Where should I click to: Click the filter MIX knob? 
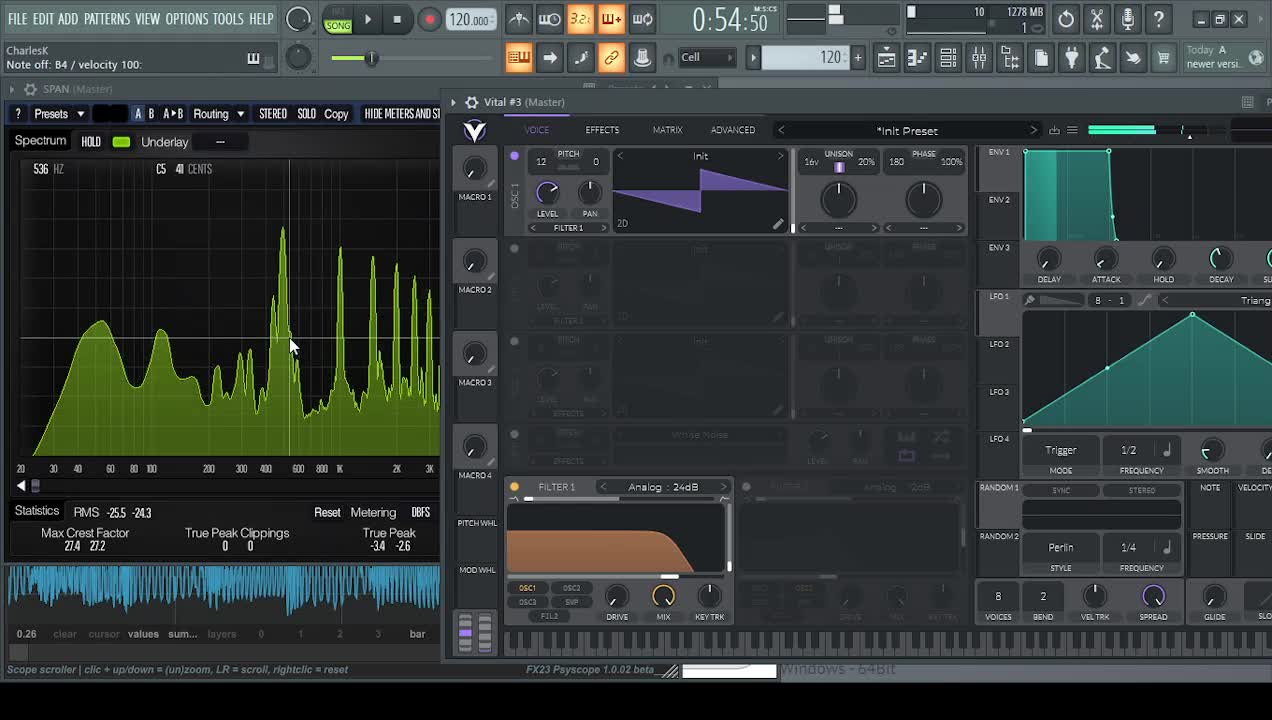coord(663,596)
